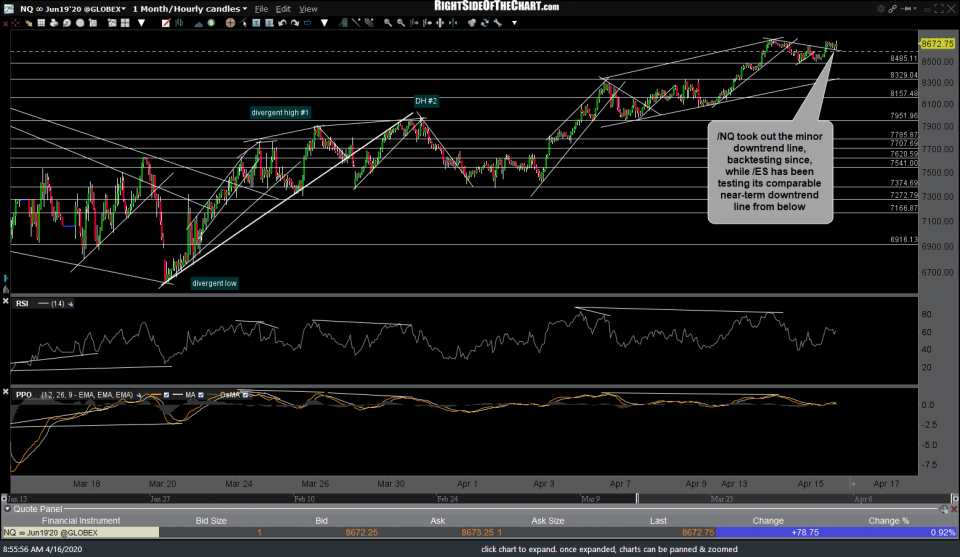Click the bar chart type icon
Screen dimensions: 960x557
179,23
